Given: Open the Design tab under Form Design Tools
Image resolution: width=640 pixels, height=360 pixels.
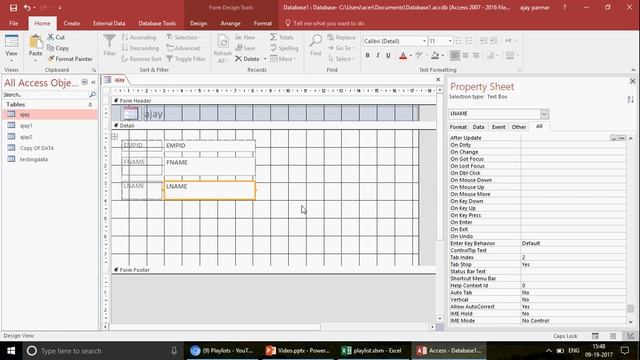Looking at the screenshot, I should pos(198,23).
